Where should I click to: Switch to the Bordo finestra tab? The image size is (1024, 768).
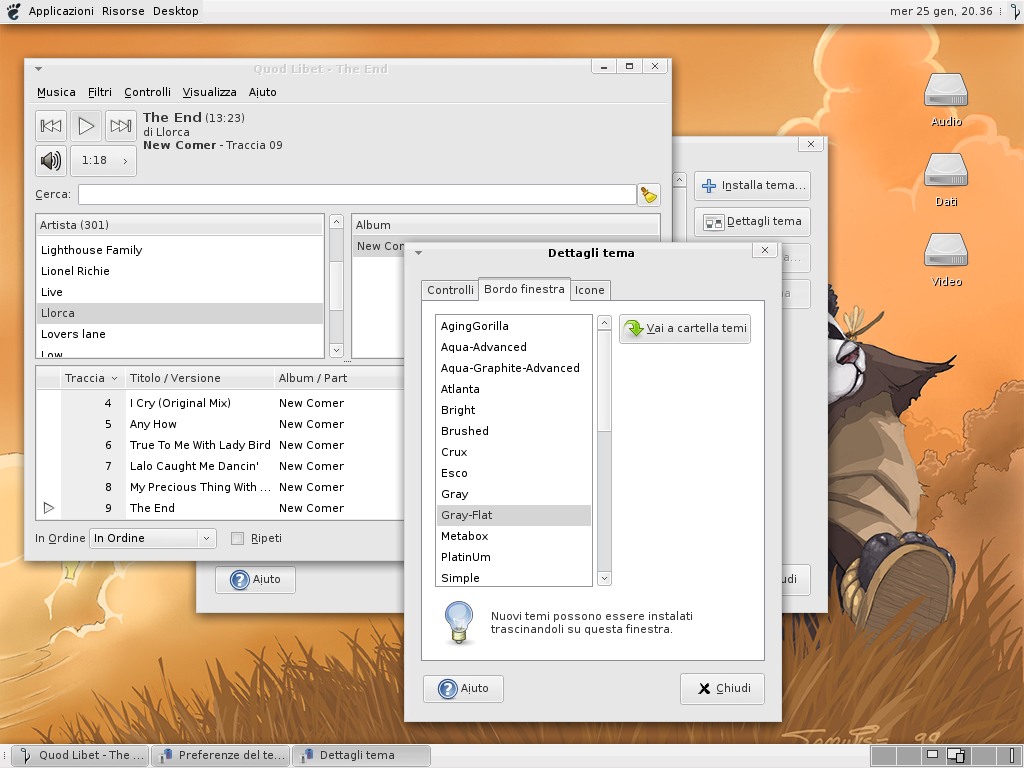pos(524,289)
